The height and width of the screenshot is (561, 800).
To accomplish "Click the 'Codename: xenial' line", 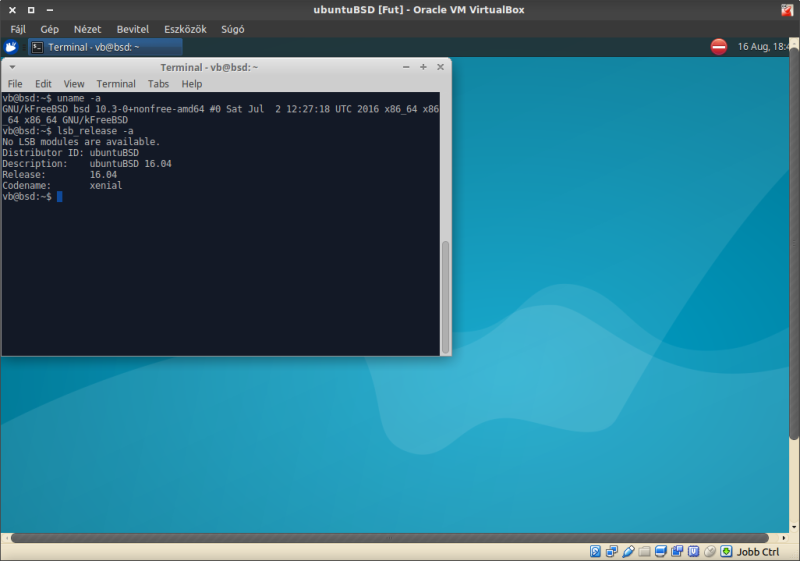I will click(62, 185).
